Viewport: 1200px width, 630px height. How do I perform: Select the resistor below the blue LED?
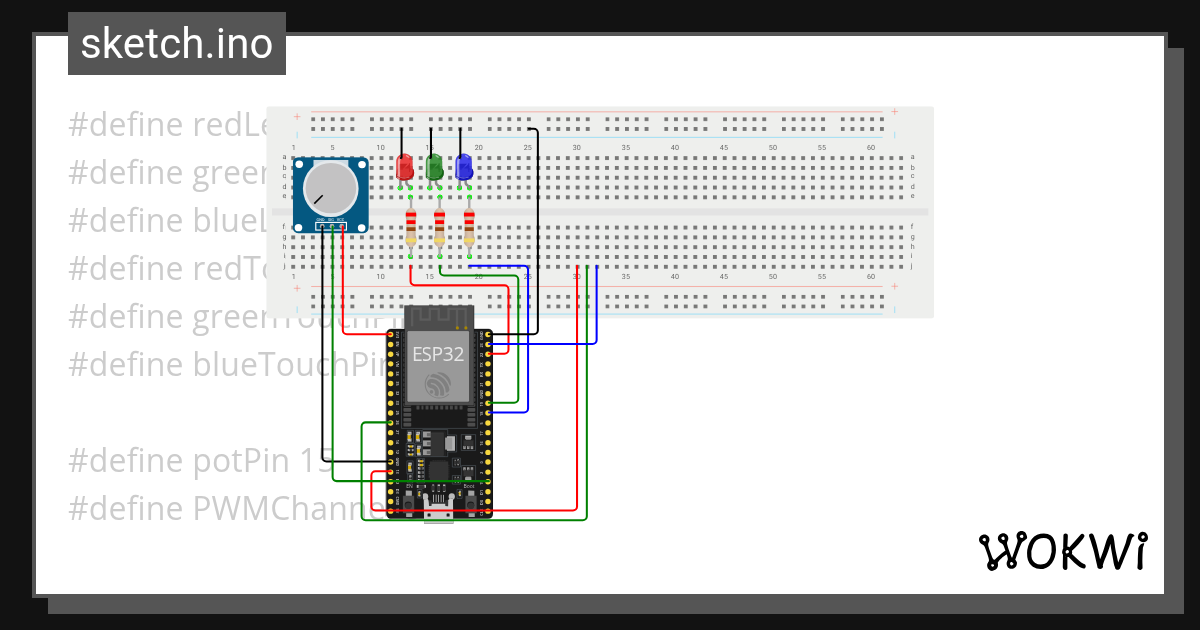[469, 227]
